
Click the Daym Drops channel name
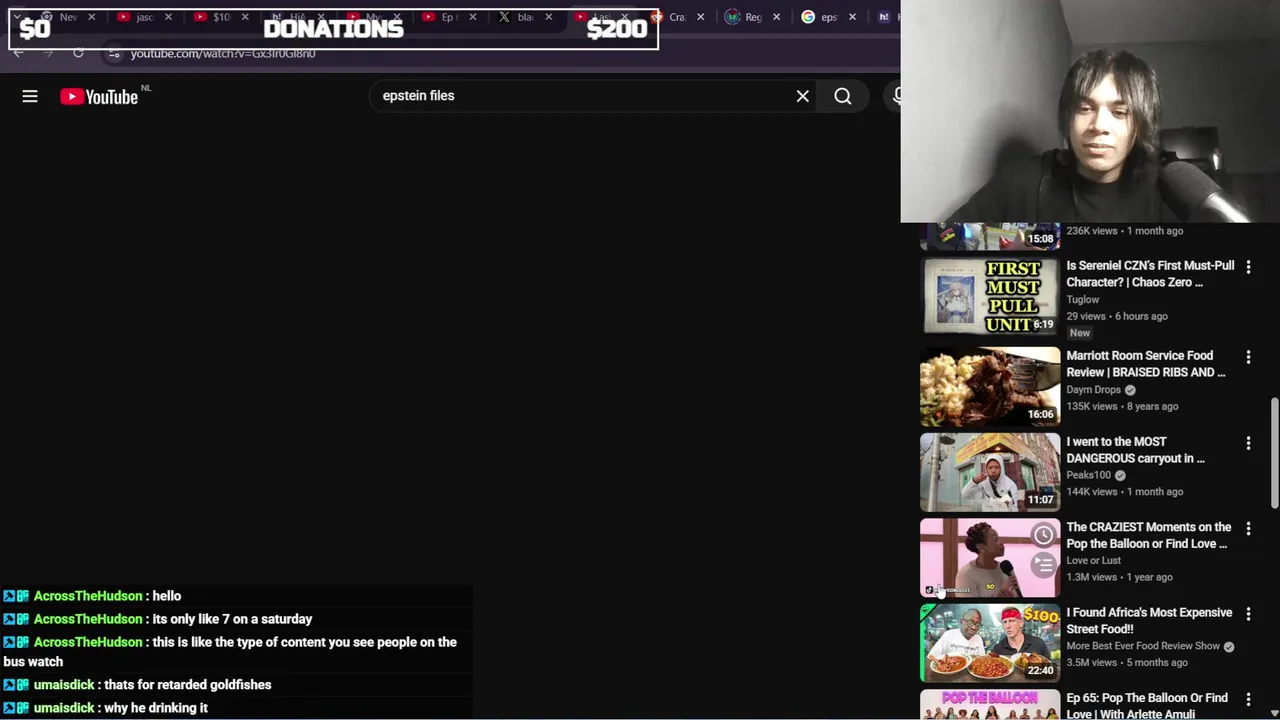[1094, 390]
